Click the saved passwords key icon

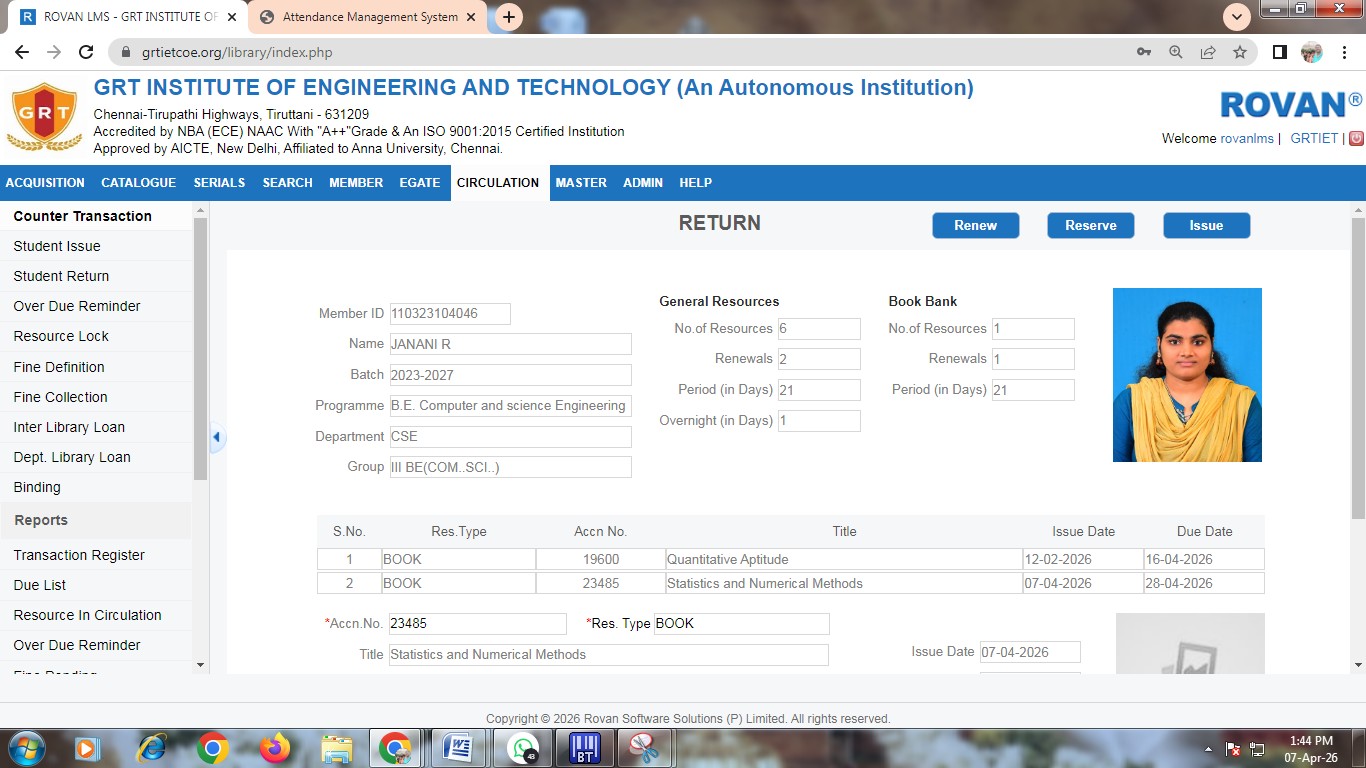(1144, 52)
